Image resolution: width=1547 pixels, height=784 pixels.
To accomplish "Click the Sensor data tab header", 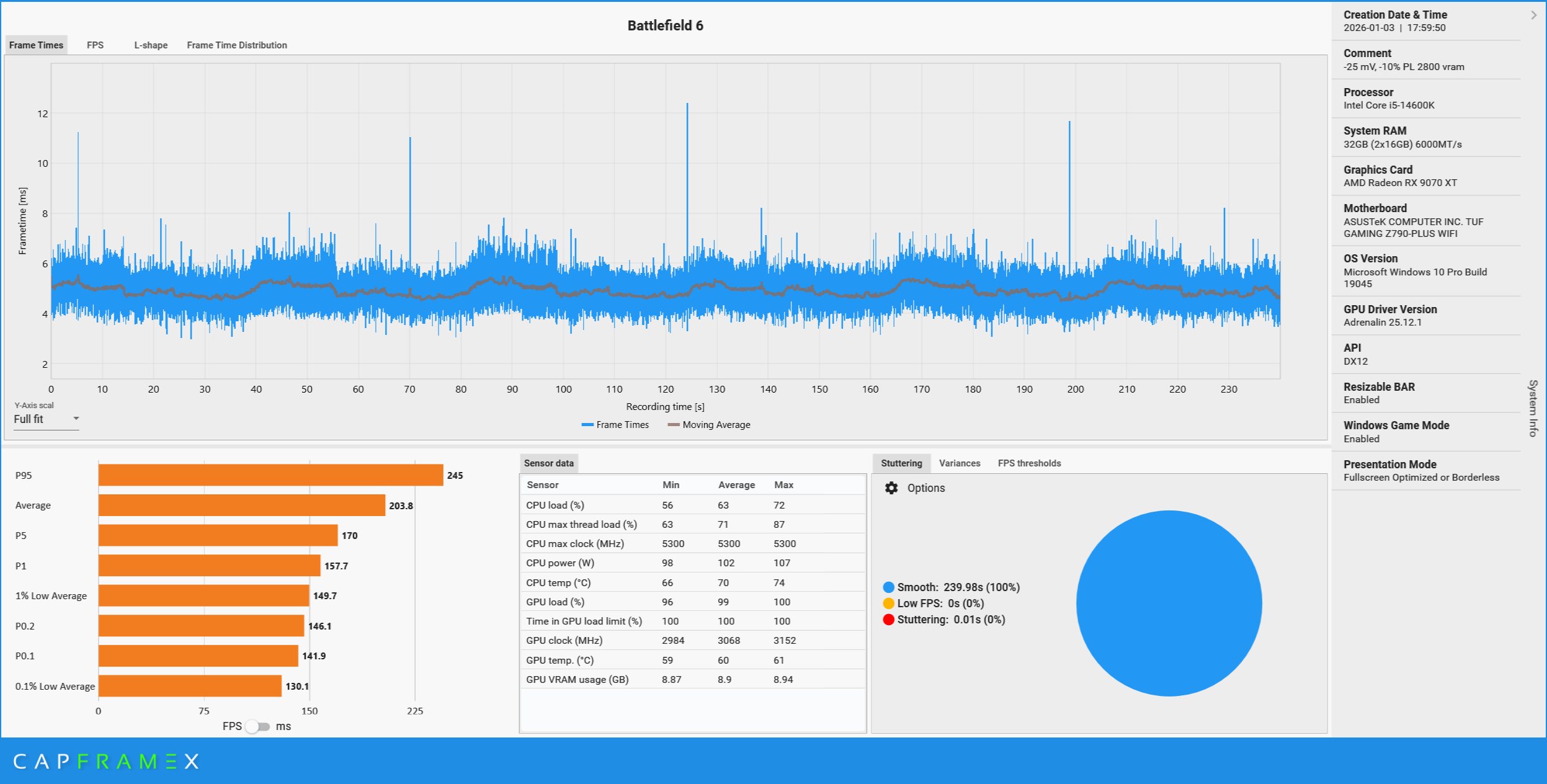I will pyautogui.click(x=548, y=463).
